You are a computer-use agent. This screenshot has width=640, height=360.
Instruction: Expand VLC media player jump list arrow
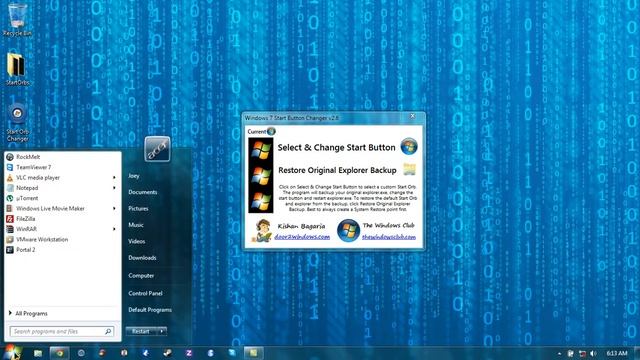click(114, 178)
